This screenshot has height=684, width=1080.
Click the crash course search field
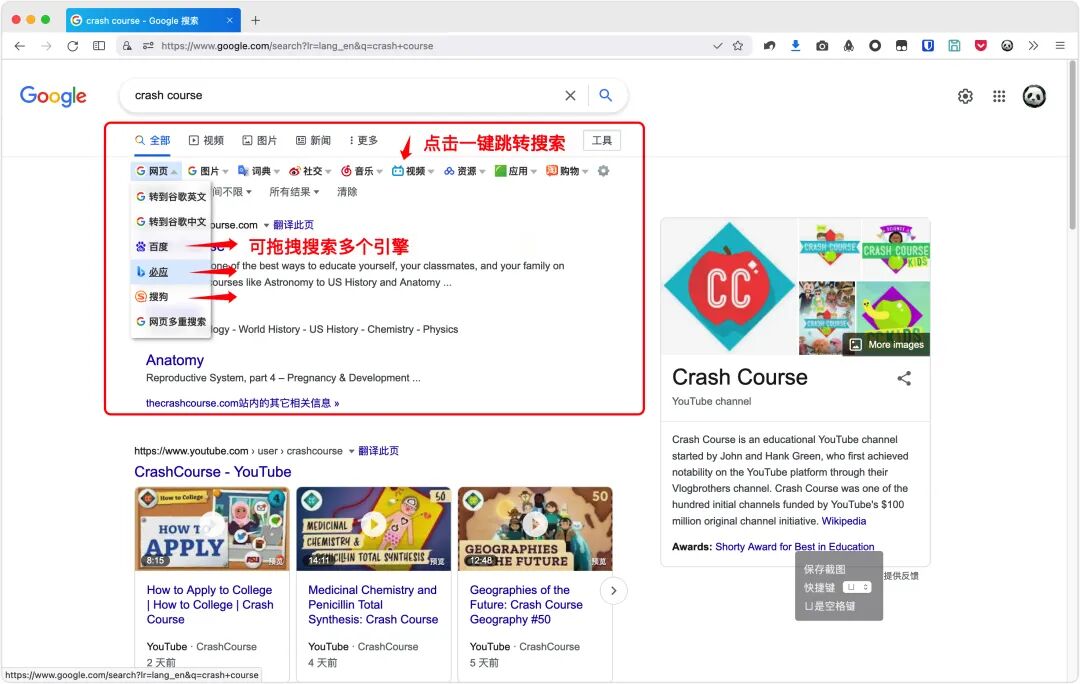(x=344, y=96)
